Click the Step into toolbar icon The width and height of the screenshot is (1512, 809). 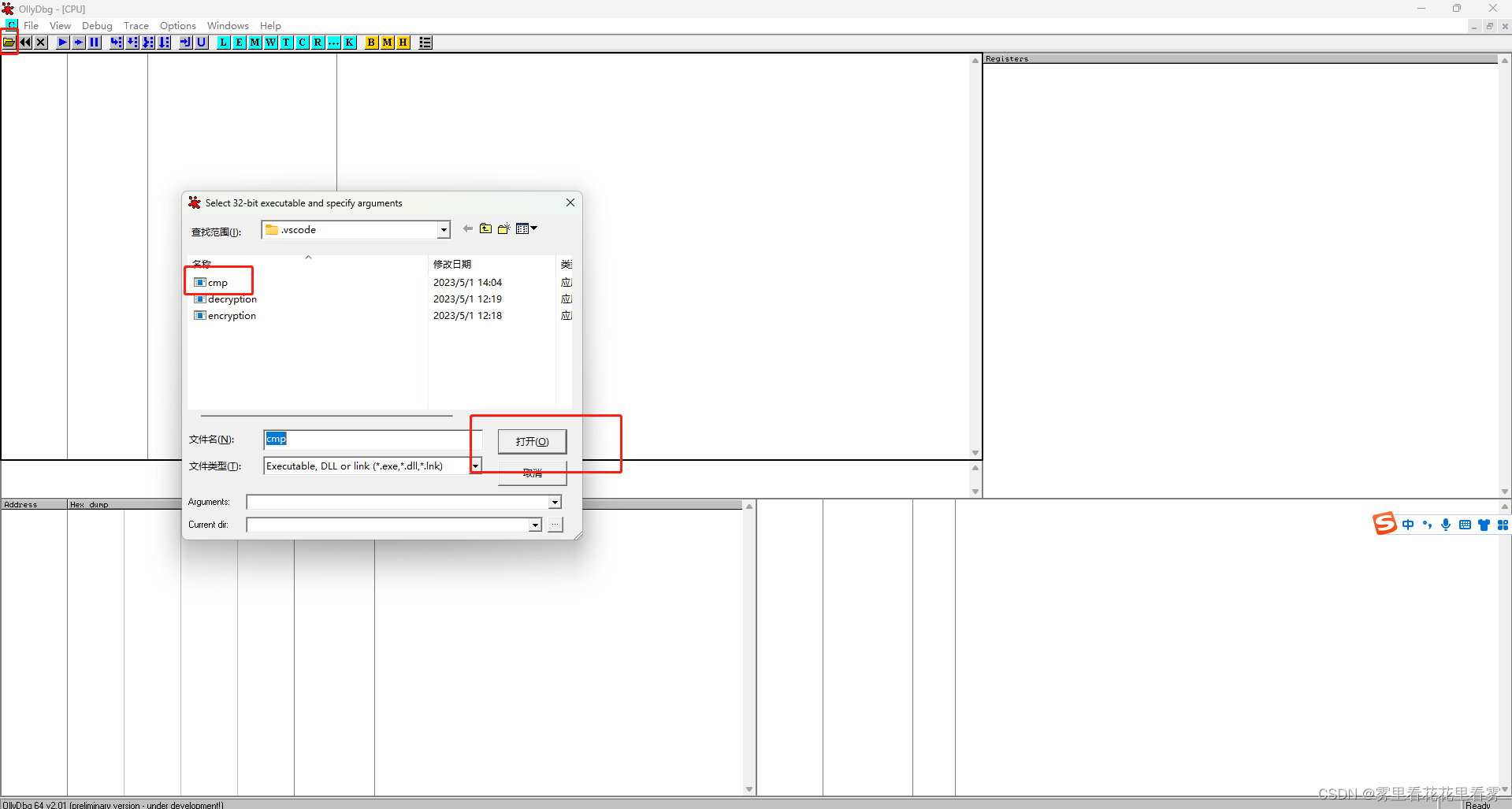pos(117,43)
